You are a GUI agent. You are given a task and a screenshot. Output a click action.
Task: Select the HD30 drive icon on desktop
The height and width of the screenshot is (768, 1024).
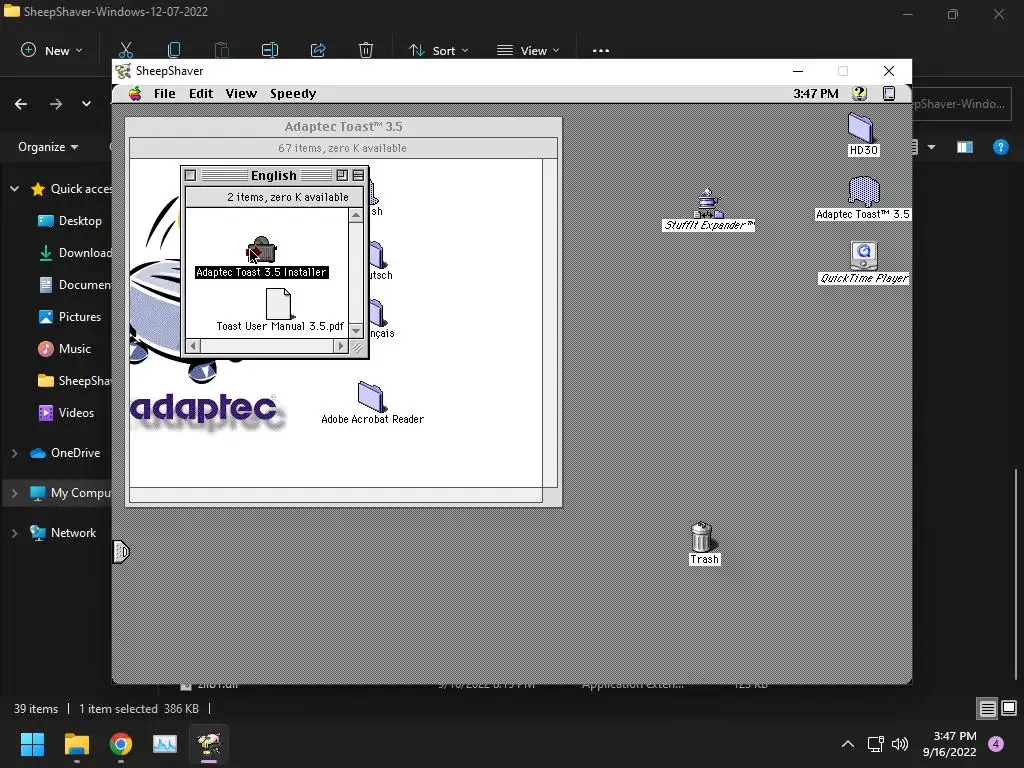(x=861, y=127)
